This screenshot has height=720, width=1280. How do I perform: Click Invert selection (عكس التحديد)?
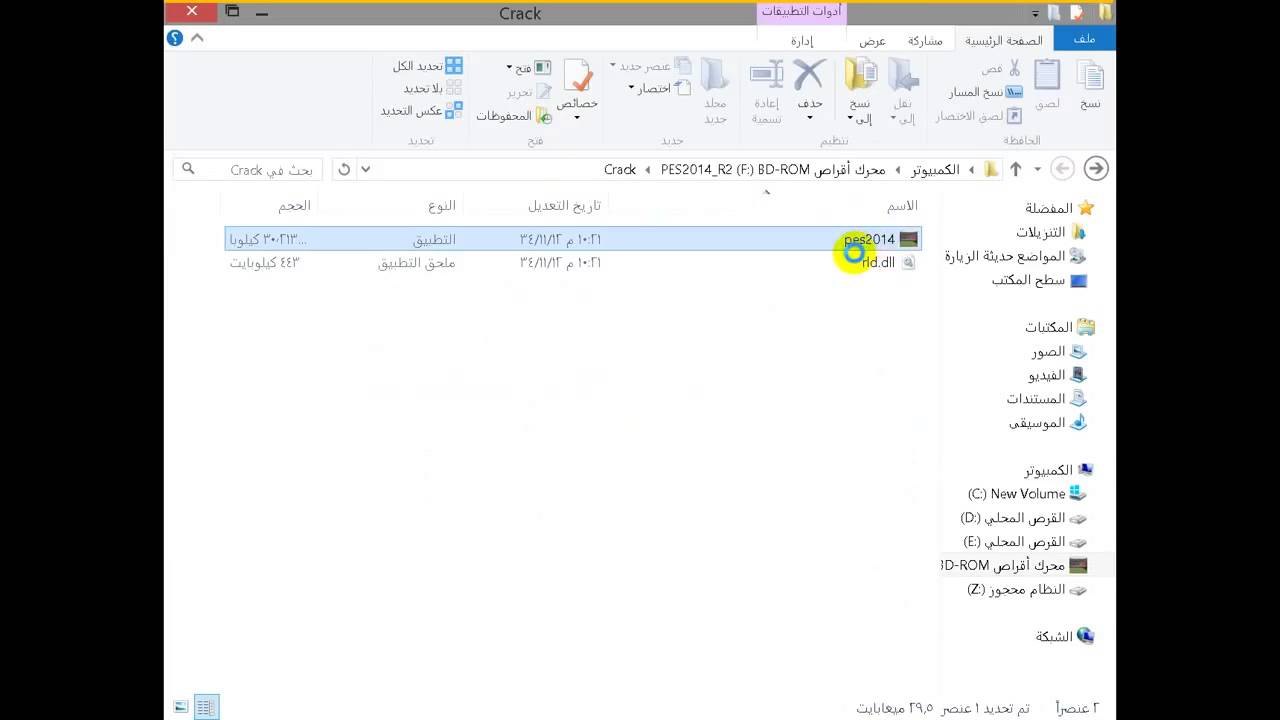[421, 111]
